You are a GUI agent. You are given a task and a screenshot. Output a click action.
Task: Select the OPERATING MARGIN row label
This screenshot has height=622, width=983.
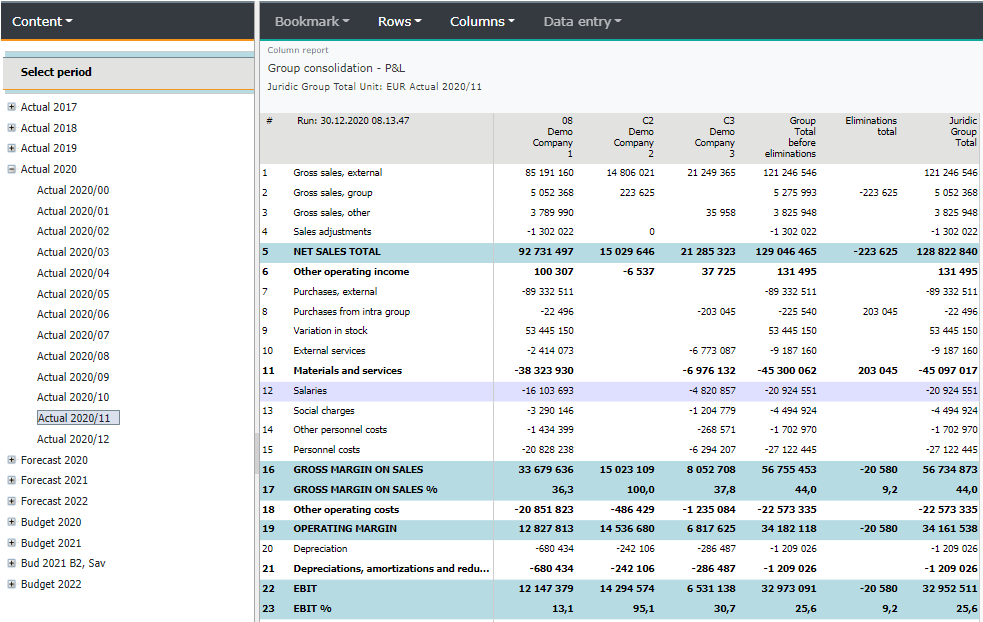click(345, 529)
